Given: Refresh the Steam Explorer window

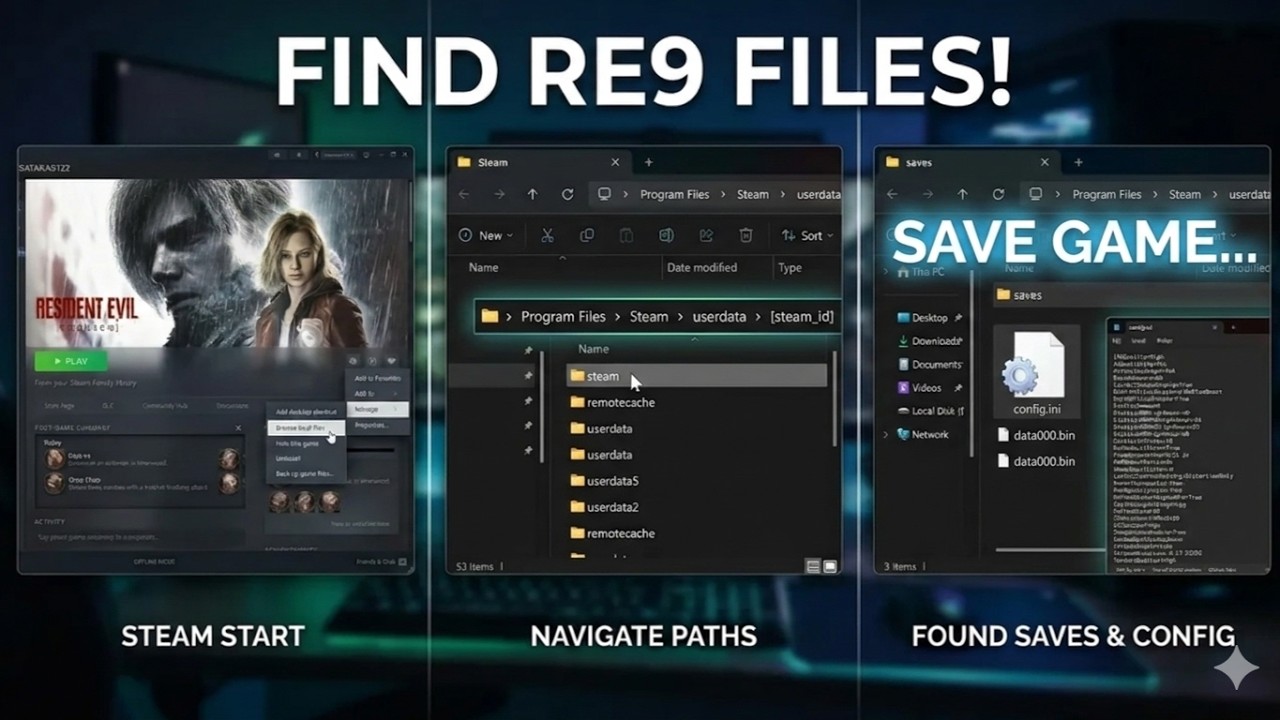Looking at the screenshot, I should tap(568, 195).
